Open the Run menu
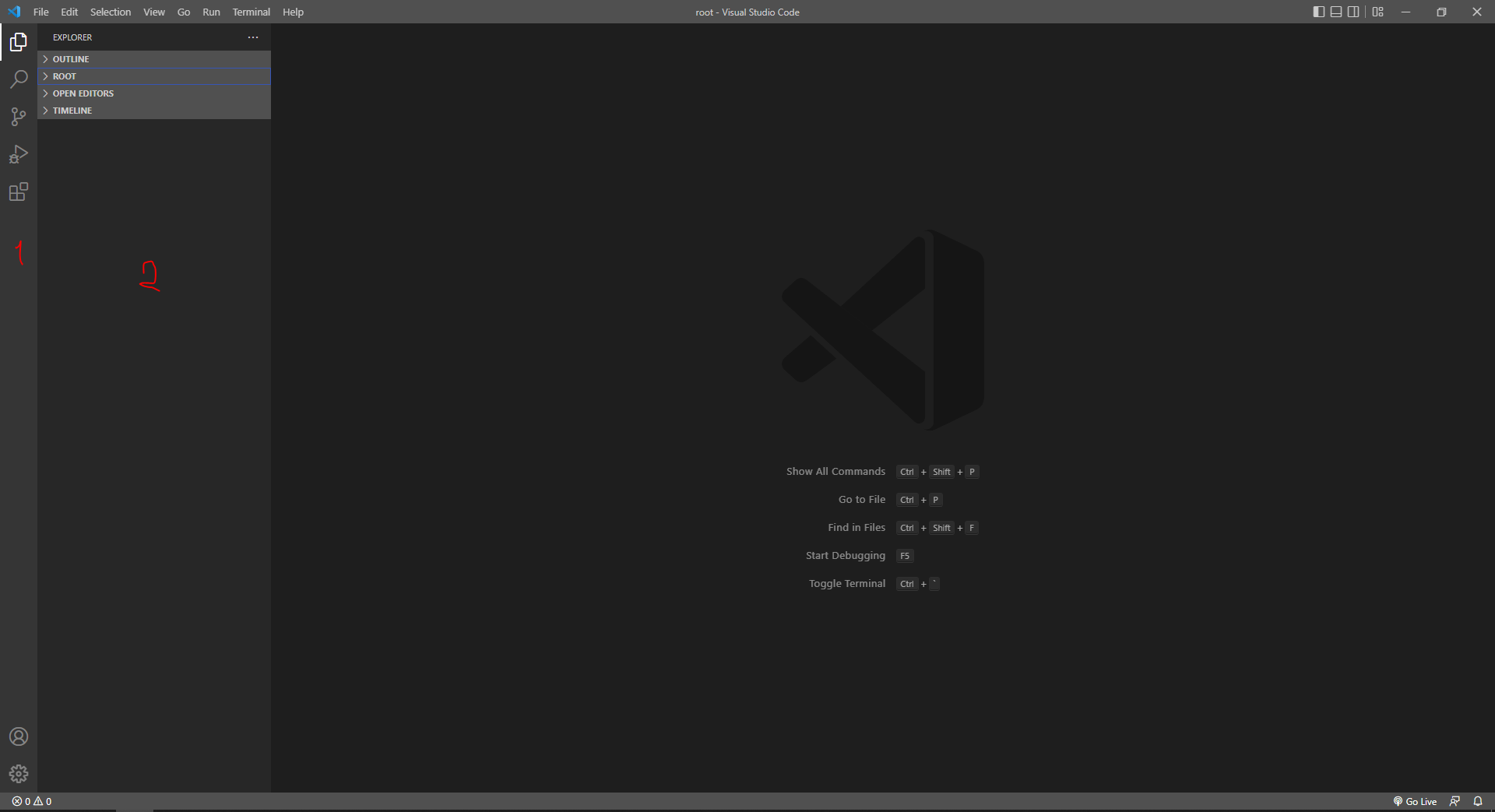Viewport: 1495px width, 812px height. click(211, 12)
